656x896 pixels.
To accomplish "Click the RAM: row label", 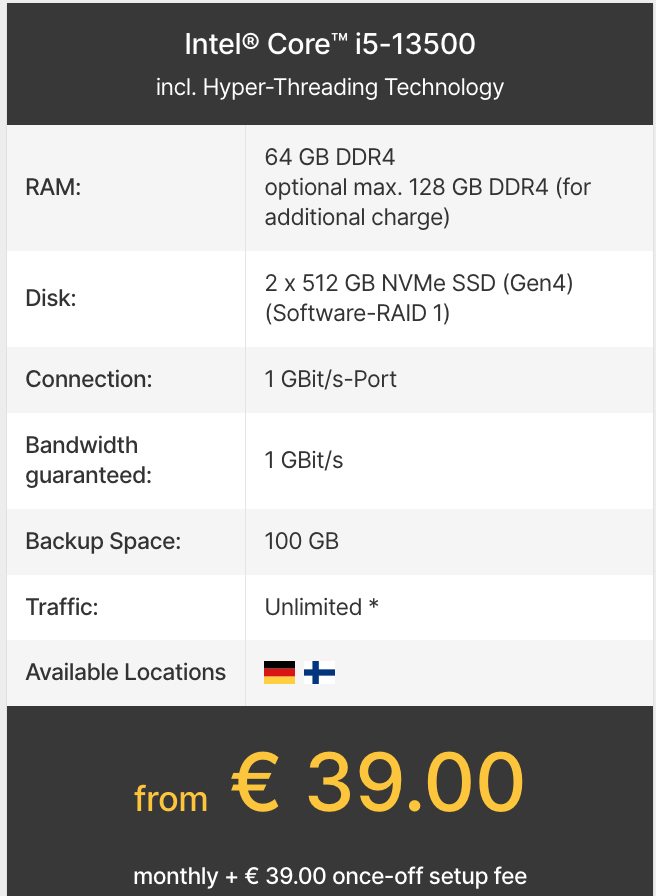I will 53,187.
